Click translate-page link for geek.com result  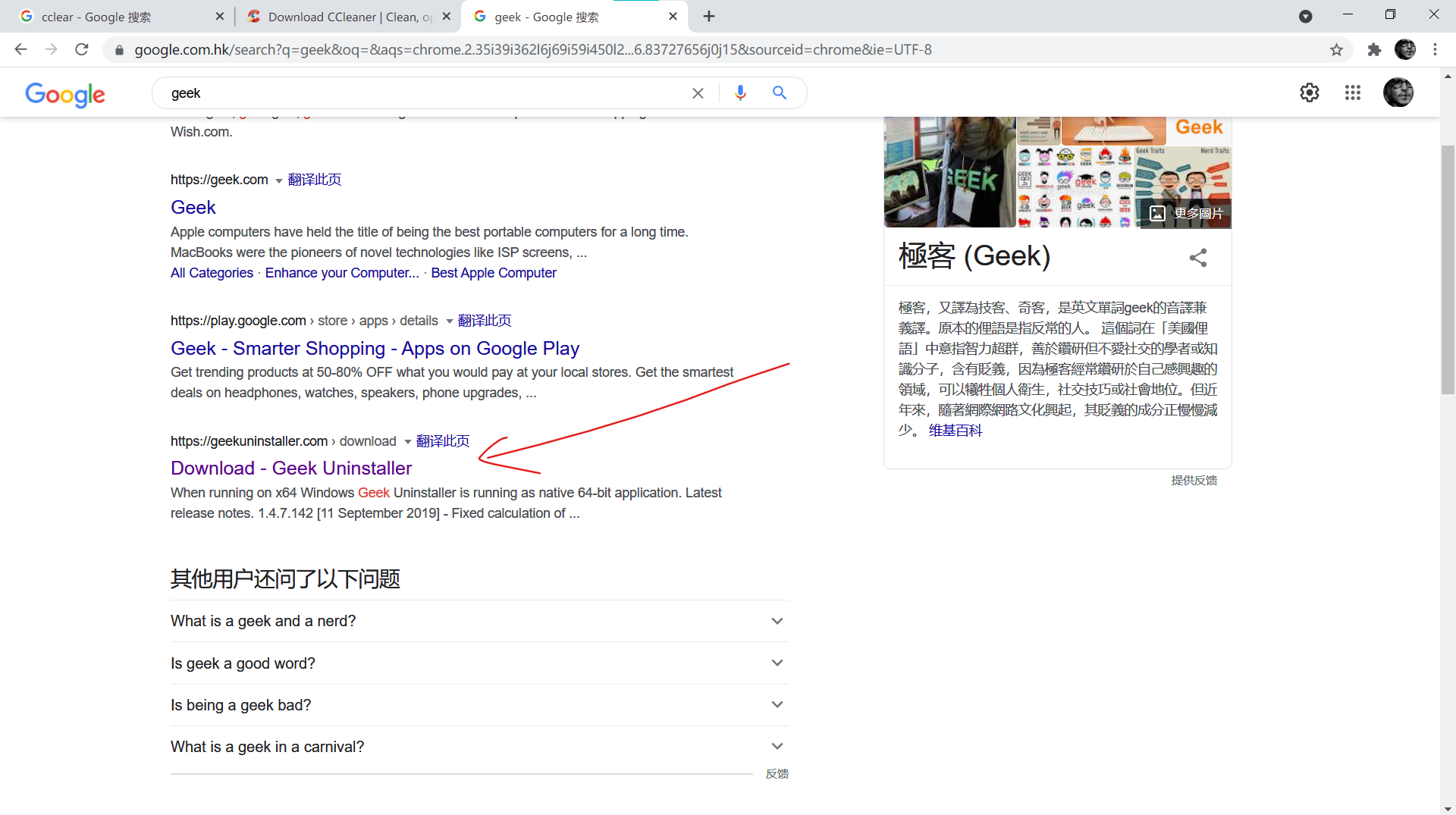coord(315,180)
